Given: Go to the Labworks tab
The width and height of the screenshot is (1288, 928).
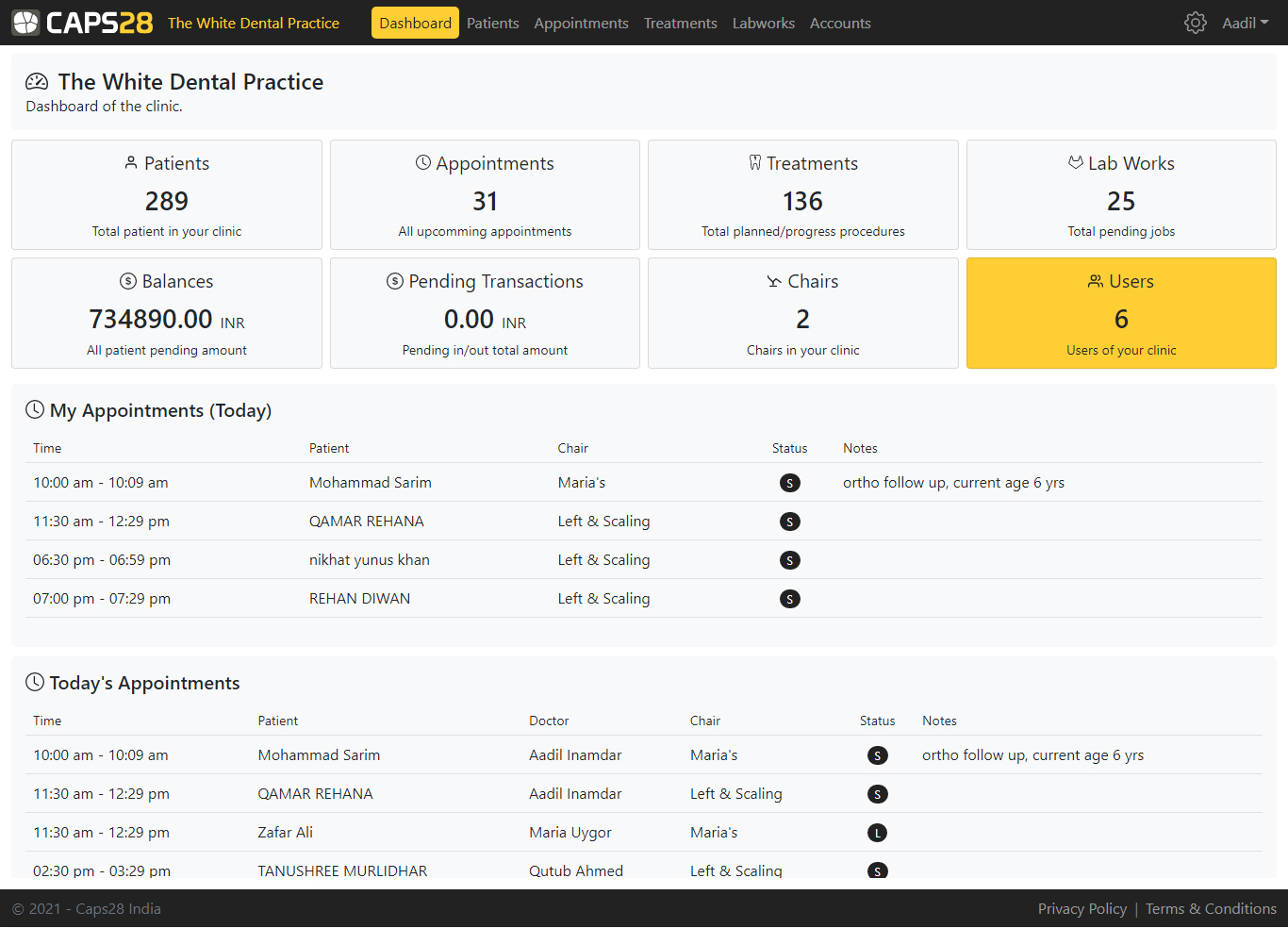Looking at the screenshot, I should (763, 23).
